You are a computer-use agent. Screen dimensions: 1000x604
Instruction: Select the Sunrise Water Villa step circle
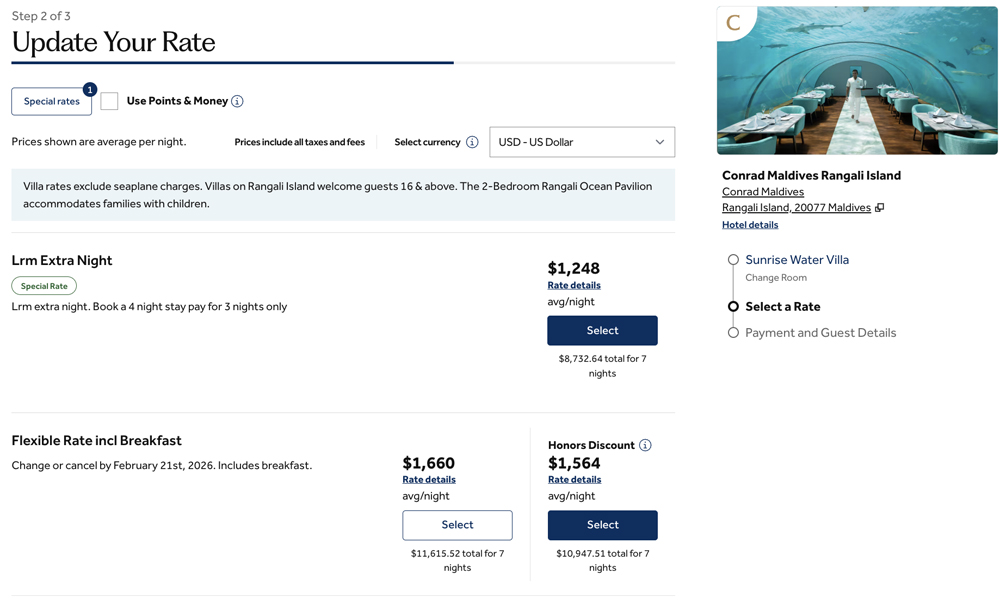[x=733, y=260]
